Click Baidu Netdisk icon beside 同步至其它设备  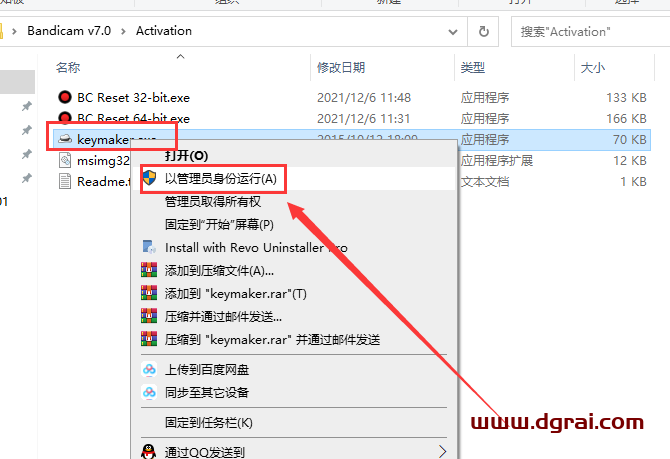coord(149,392)
